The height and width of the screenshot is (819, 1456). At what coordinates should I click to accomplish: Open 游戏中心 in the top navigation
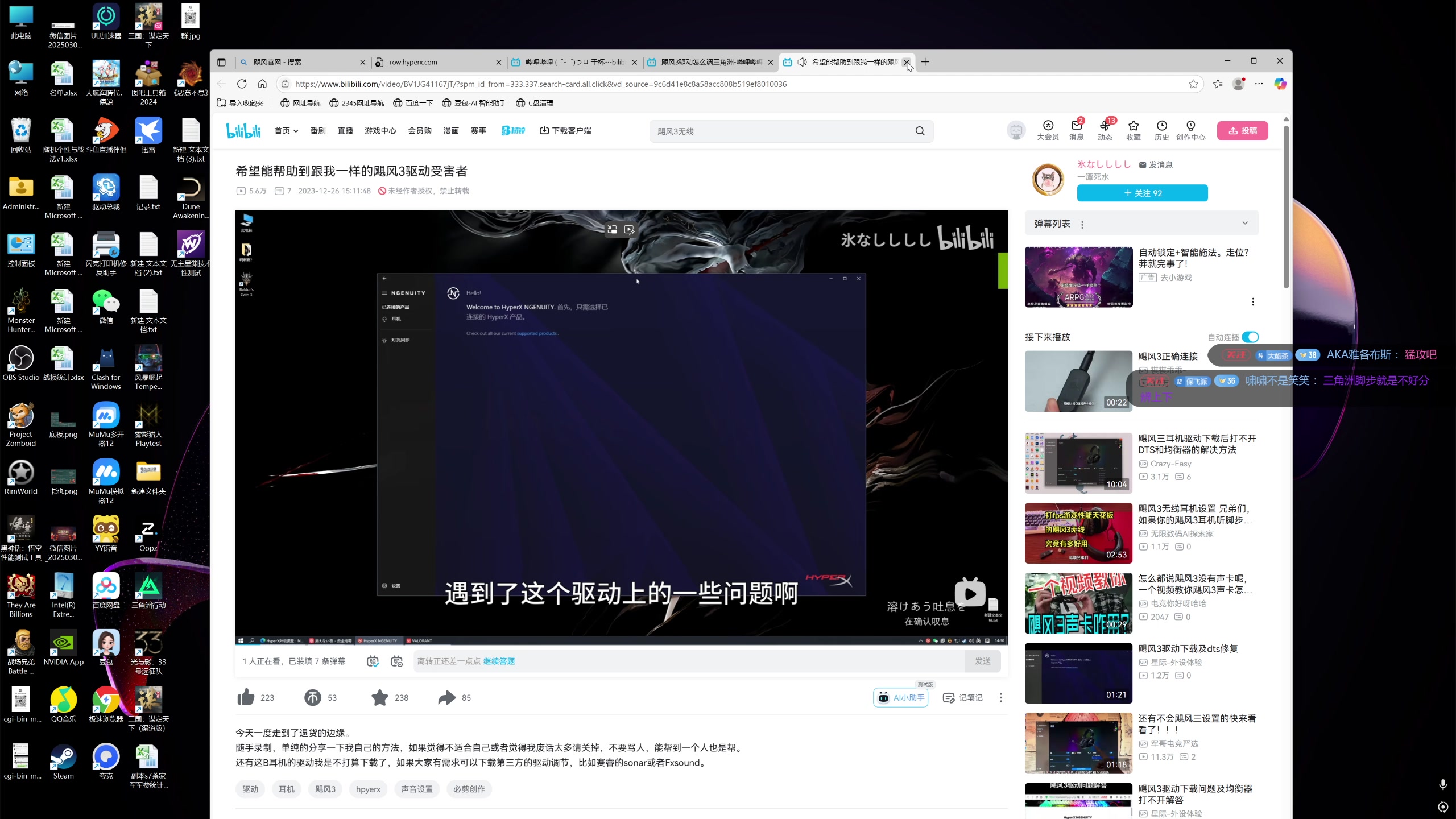click(380, 131)
